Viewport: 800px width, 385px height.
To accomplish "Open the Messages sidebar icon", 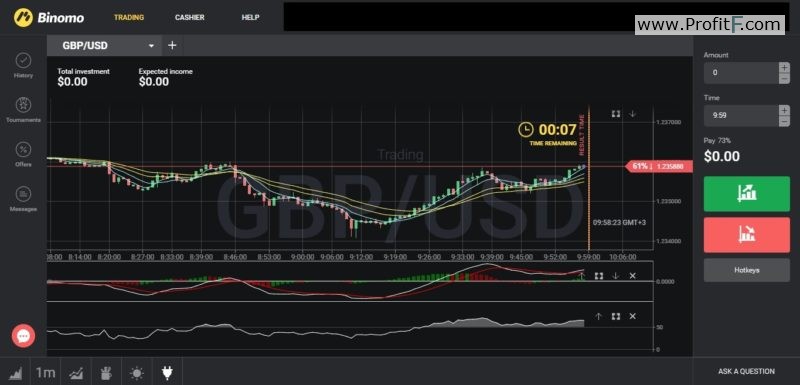I will [23, 194].
